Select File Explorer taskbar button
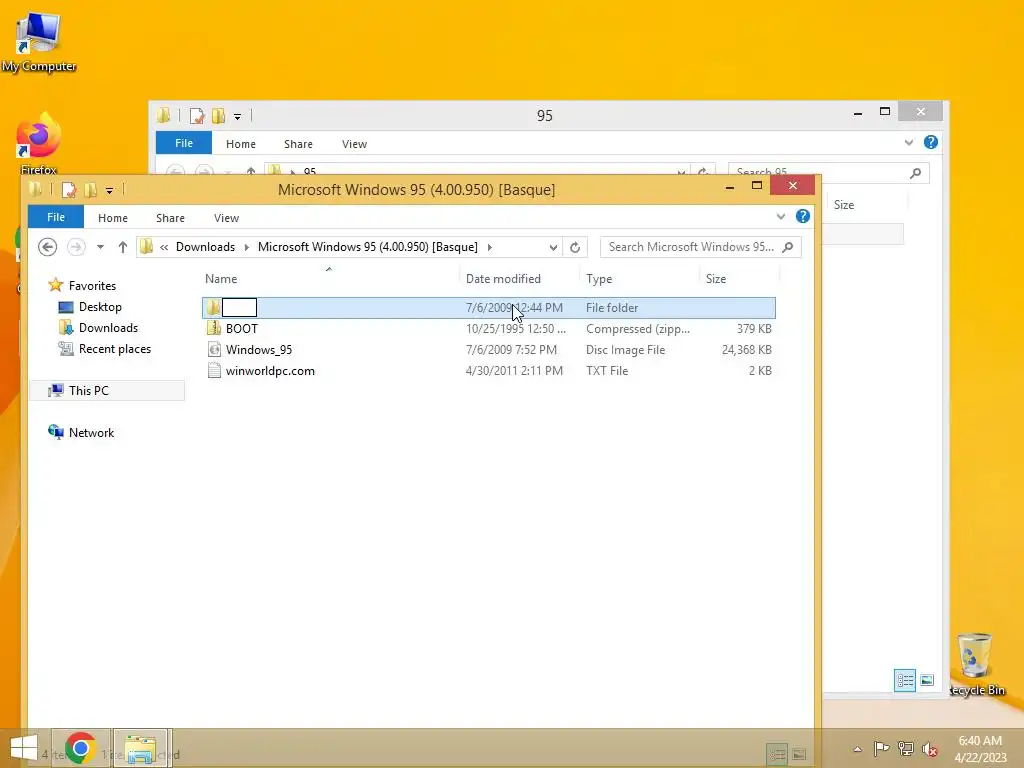The width and height of the screenshot is (1024, 768). click(x=142, y=748)
